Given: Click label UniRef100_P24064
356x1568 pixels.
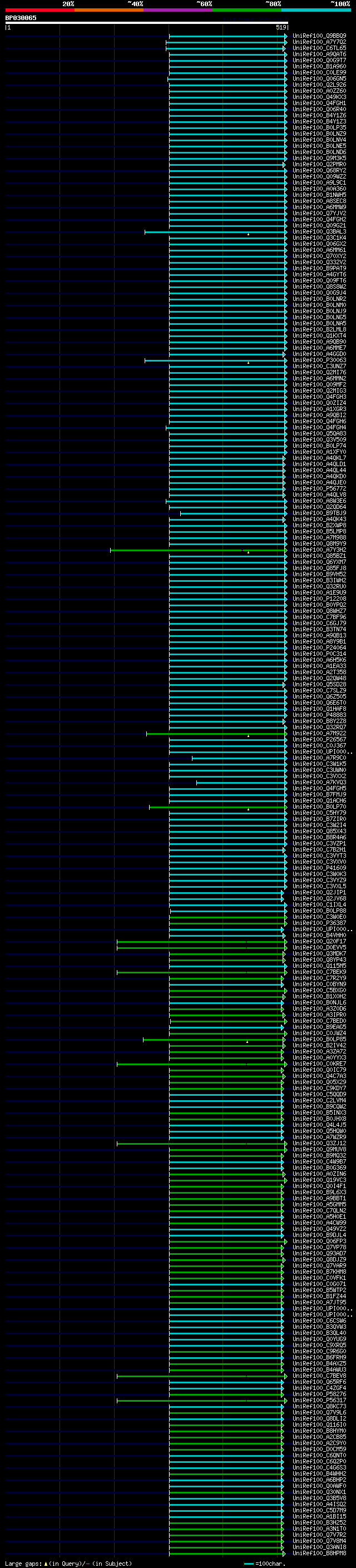Looking at the screenshot, I should tap(319, 648).
